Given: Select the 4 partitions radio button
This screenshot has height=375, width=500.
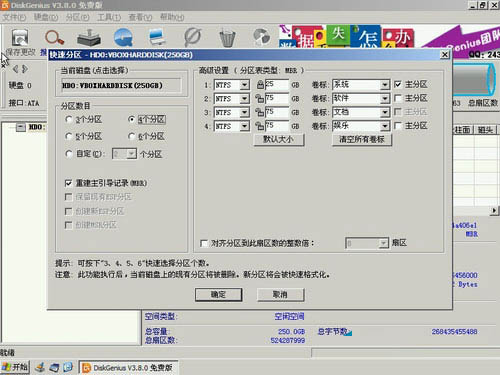Looking at the screenshot, I should (132, 119).
